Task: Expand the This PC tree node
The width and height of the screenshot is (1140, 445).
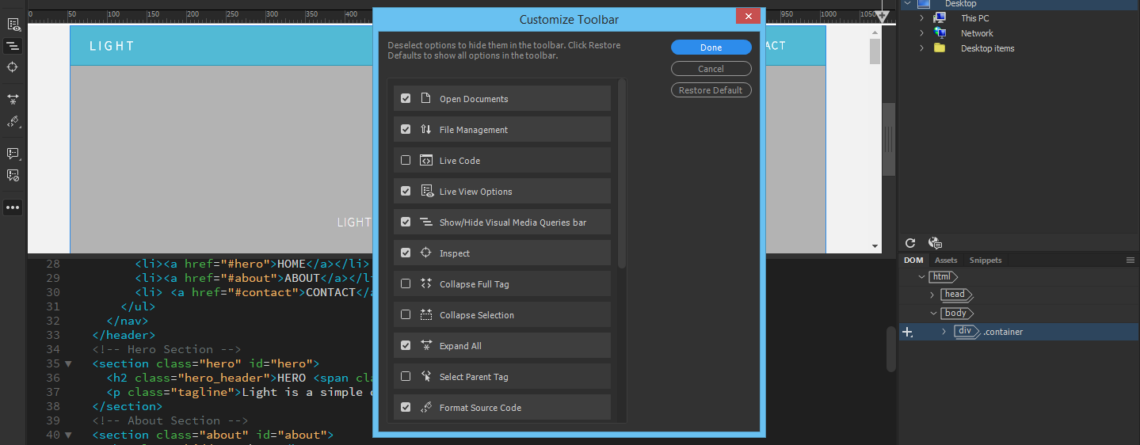Action: [921, 18]
